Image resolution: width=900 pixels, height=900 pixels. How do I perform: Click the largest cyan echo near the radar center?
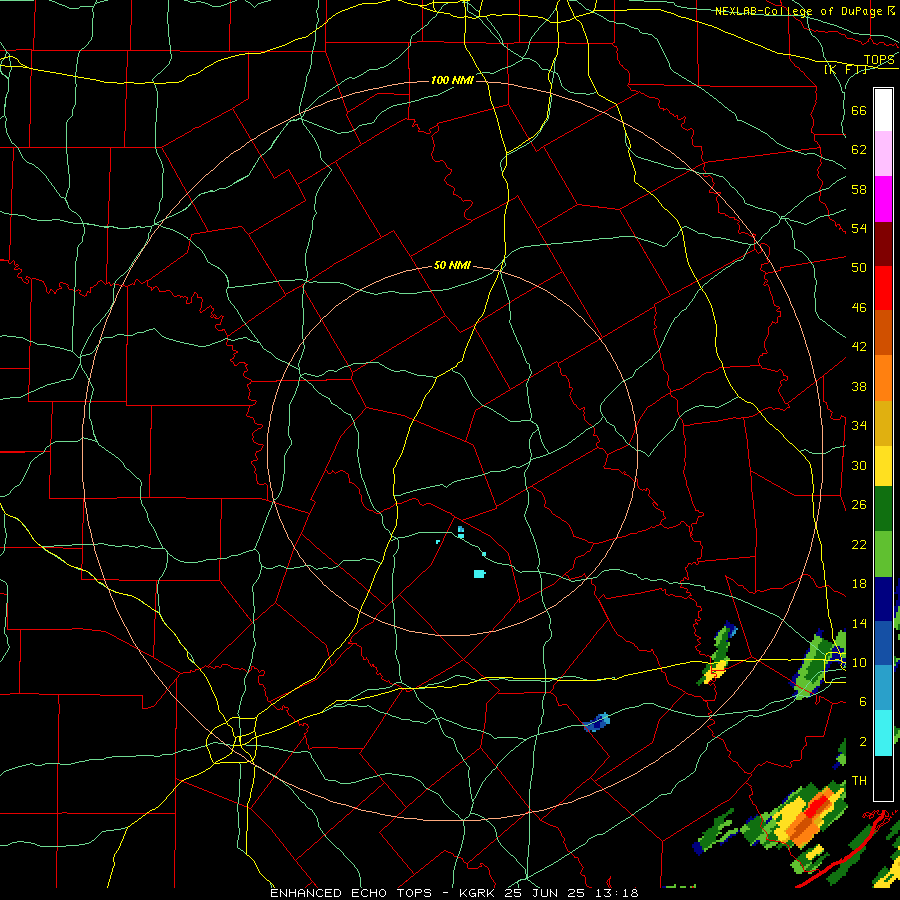click(479, 573)
